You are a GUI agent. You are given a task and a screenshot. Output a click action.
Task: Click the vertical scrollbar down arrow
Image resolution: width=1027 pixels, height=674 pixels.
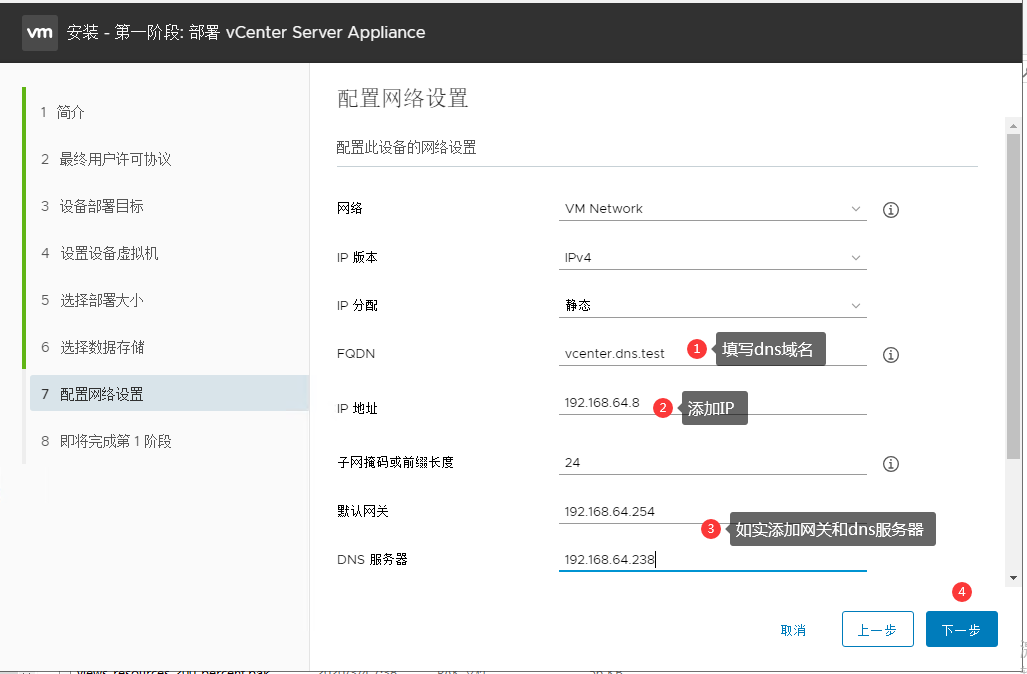[x=1013, y=577]
